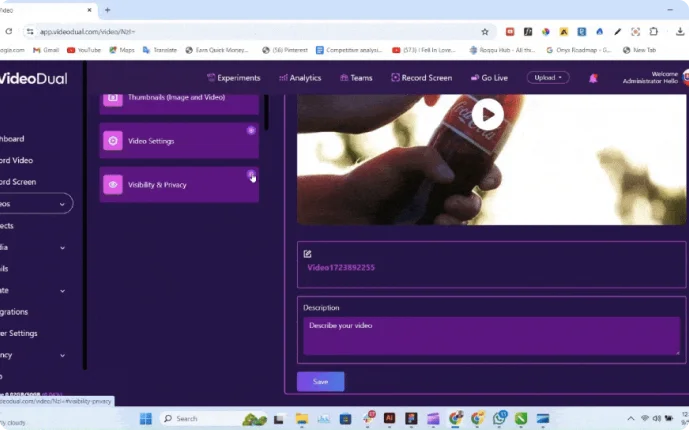The height and width of the screenshot is (430, 689).
Task: Open the Teams page
Action: point(356,78)
